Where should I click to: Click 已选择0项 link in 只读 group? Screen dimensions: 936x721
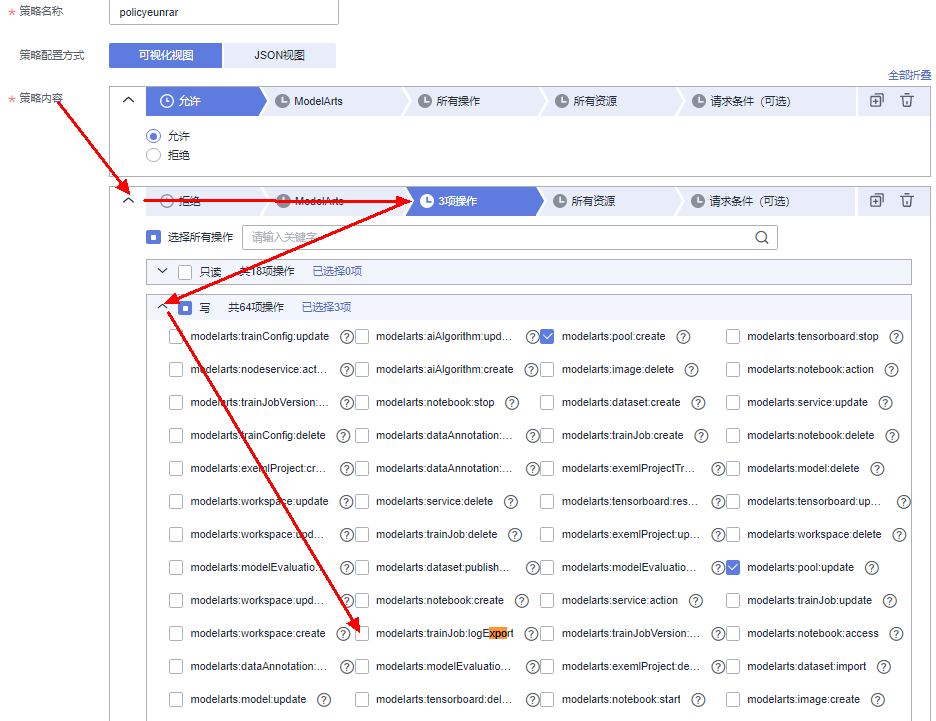[x=337, y=271]
